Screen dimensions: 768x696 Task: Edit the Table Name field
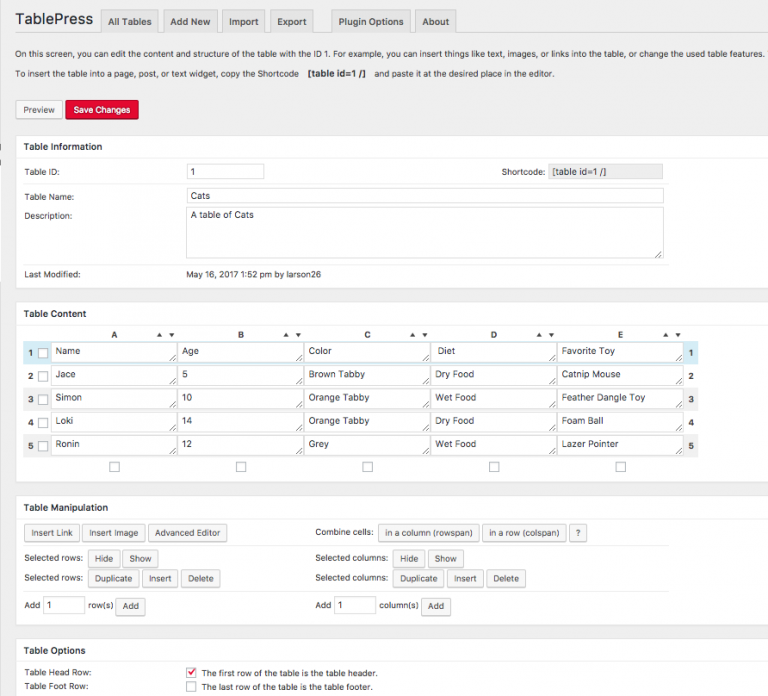(425, 196)
